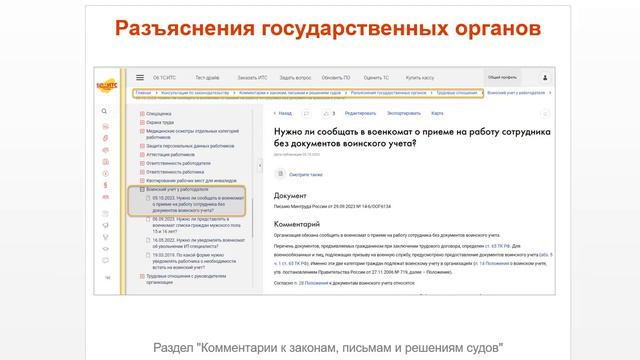The height and width of the screenshot is (360, 640).
Task: Click the Общий профиль button
Action: pyautogui.click(x=502, y=77)
